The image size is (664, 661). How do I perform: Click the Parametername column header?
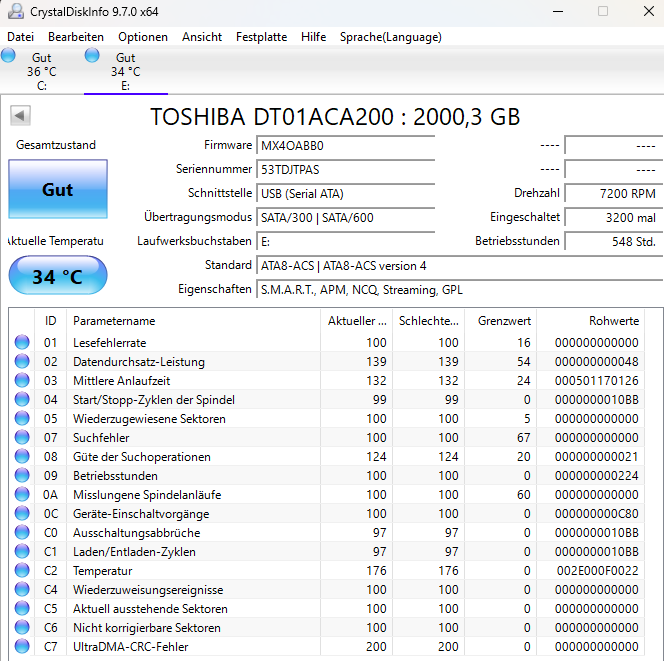click(194, 321)
